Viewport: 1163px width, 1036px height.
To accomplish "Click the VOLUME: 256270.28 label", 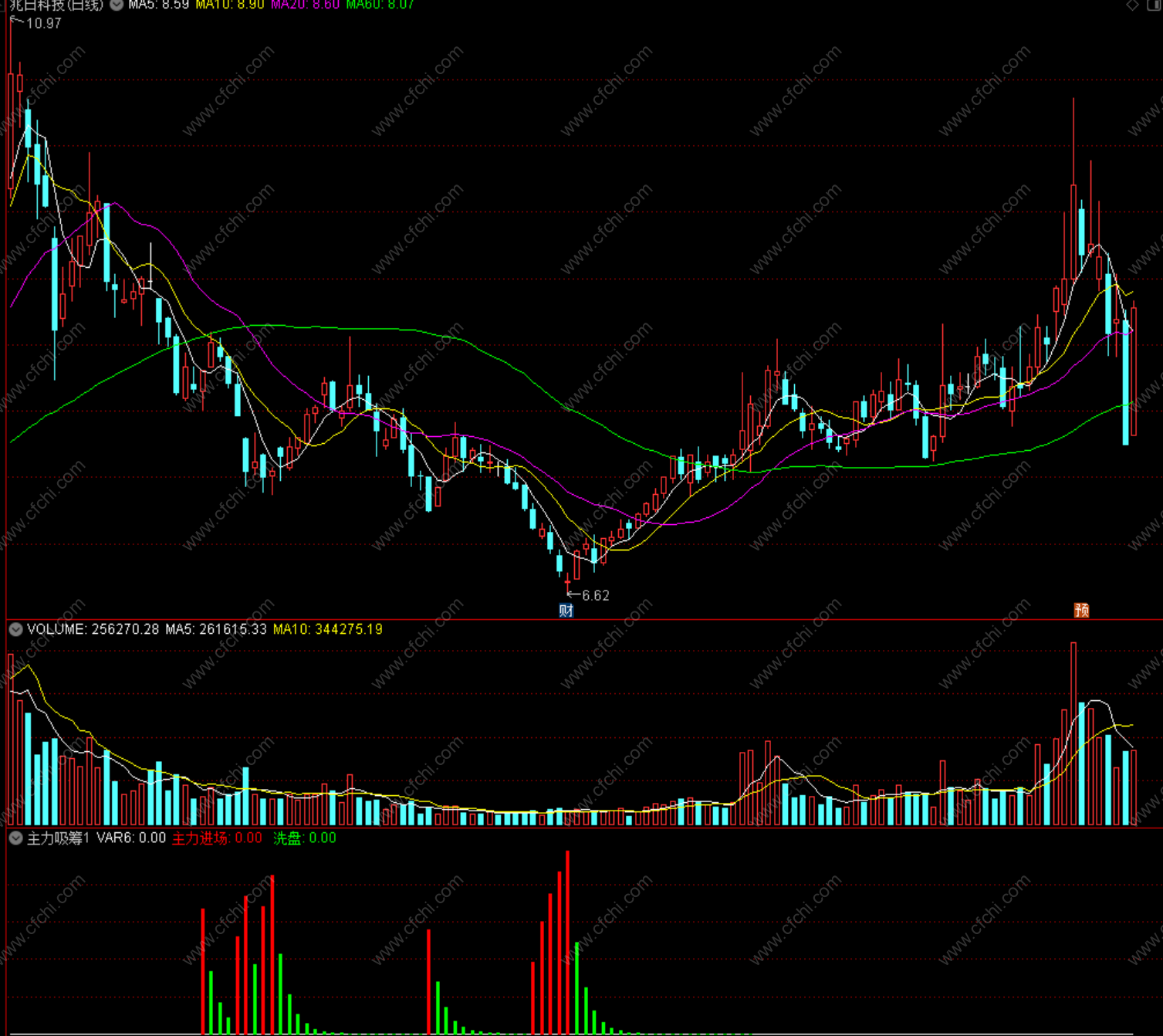I will pos(93,629).
